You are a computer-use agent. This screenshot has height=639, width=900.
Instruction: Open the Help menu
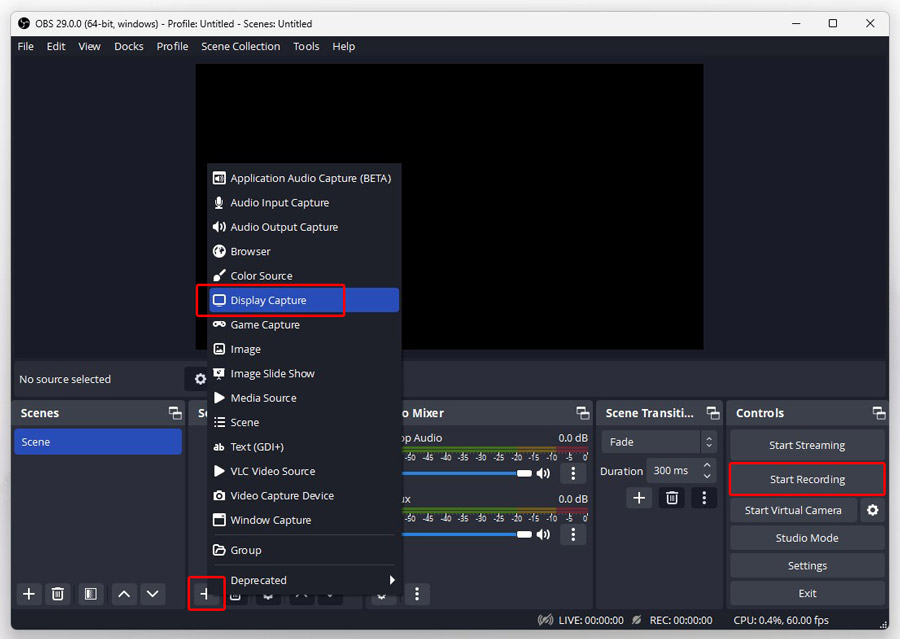343,47
